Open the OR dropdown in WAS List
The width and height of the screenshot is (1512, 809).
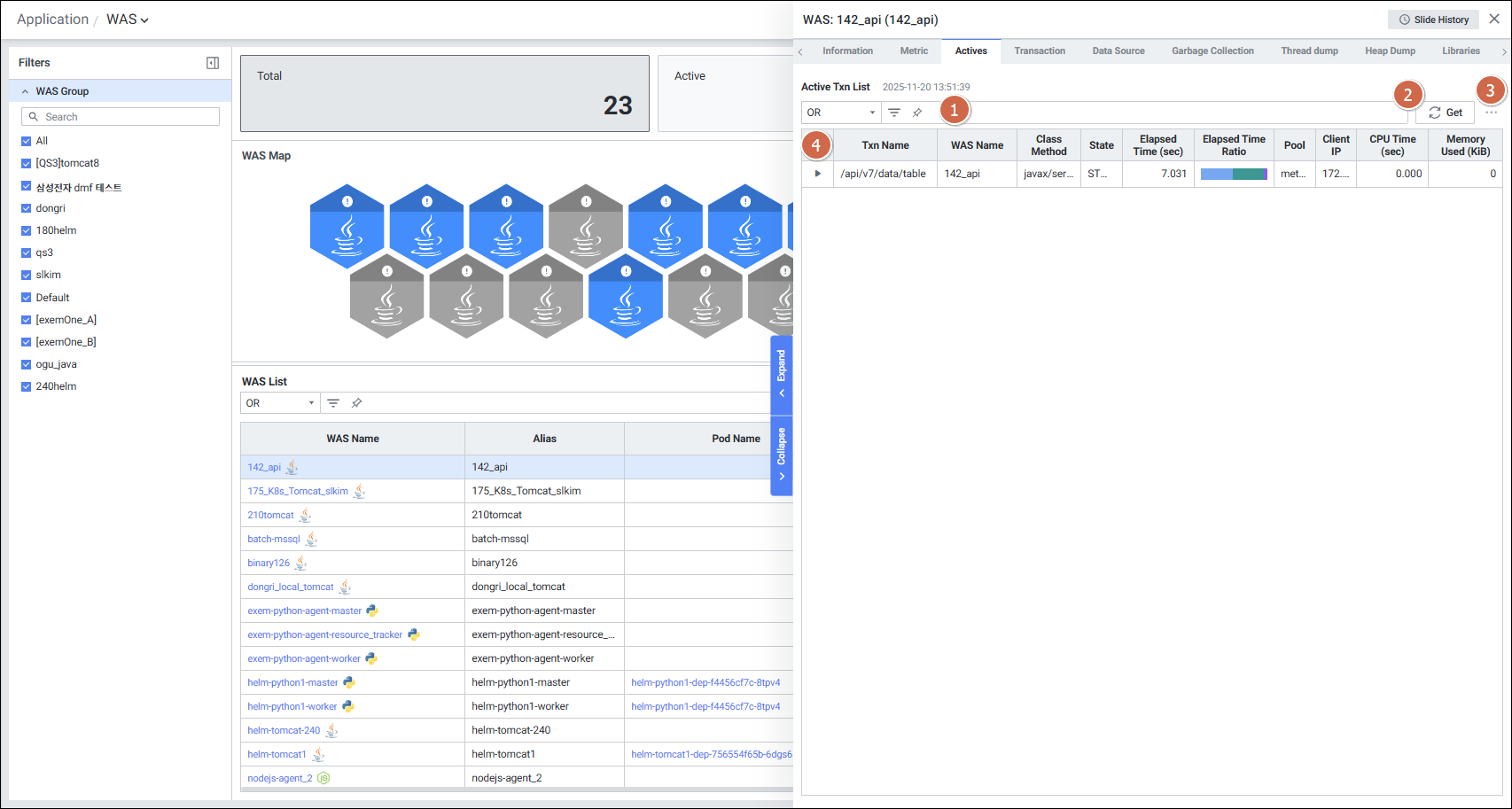(280, 403)
